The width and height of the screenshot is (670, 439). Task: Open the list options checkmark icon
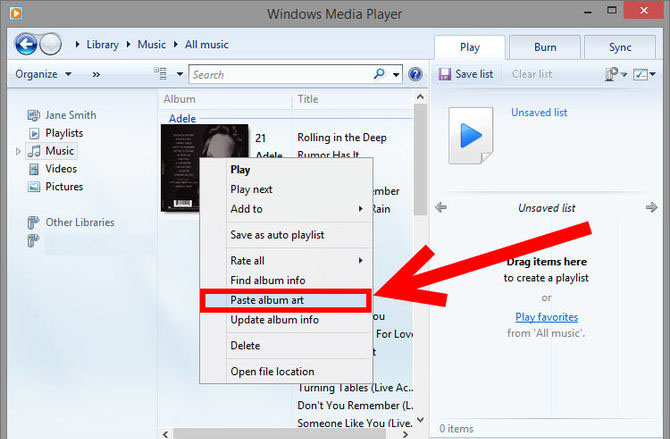tap(640, 74)
